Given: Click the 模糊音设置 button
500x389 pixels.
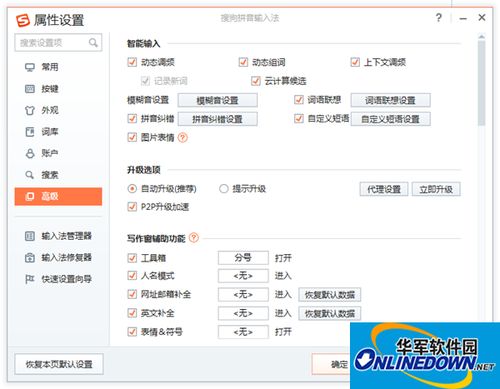Looking at the screenshot, I should [x=218, y=100].
